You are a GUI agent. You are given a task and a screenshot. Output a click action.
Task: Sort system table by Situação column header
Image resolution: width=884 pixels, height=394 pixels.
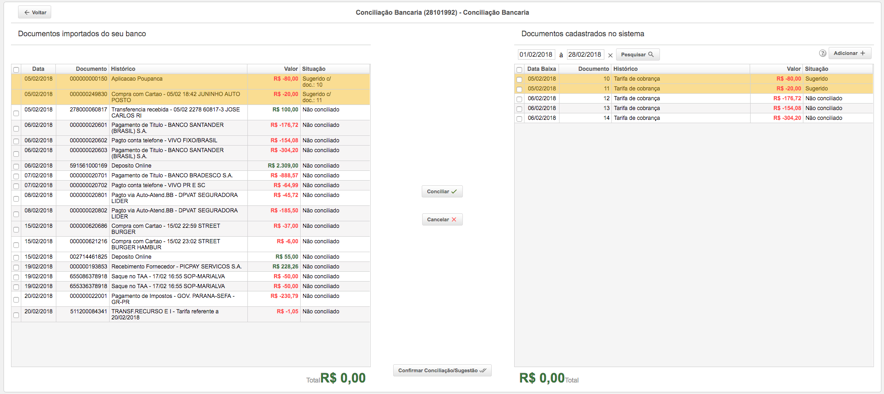click(x=838, y=69)
